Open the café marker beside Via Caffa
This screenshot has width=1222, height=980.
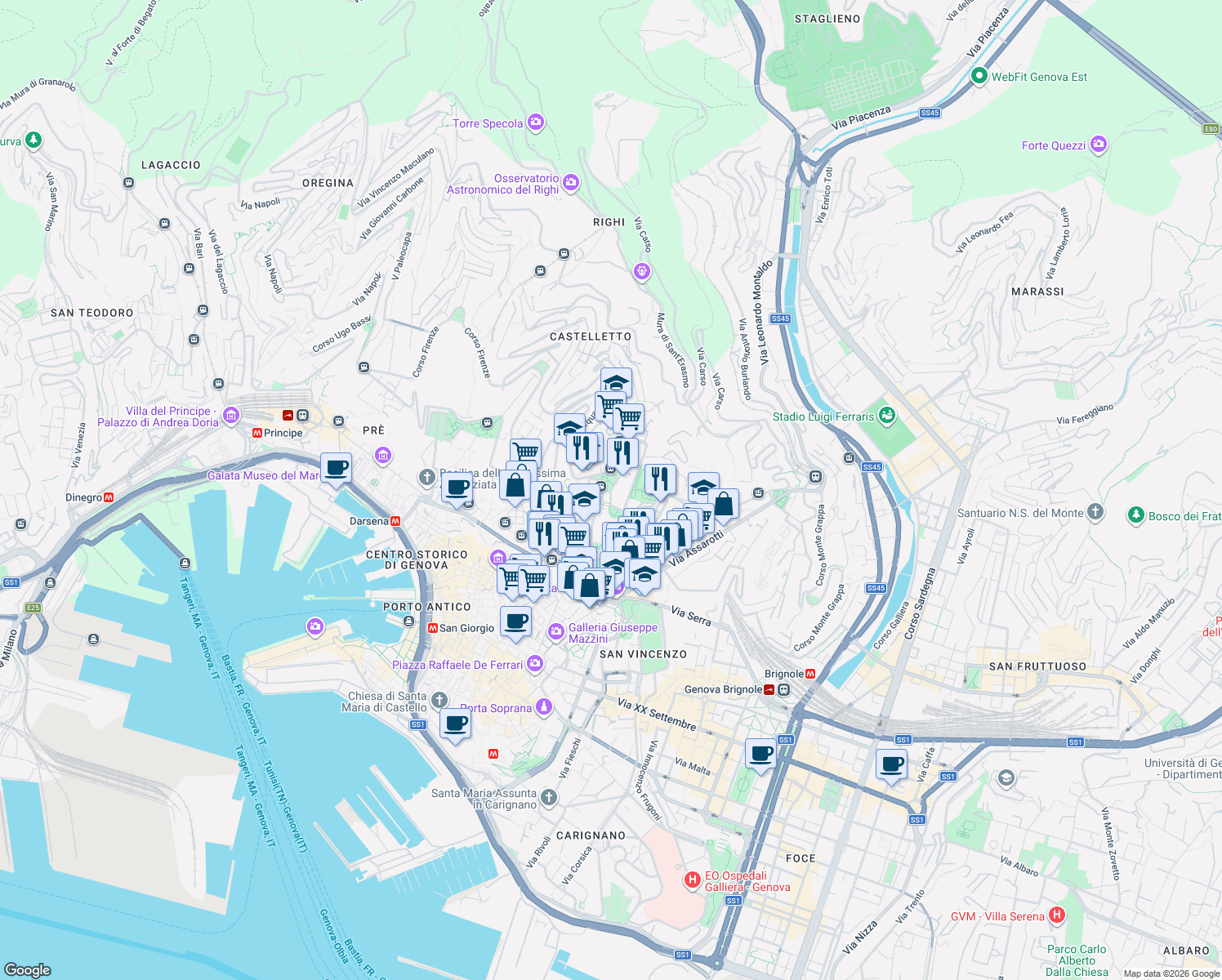click(x=892, y=764)
